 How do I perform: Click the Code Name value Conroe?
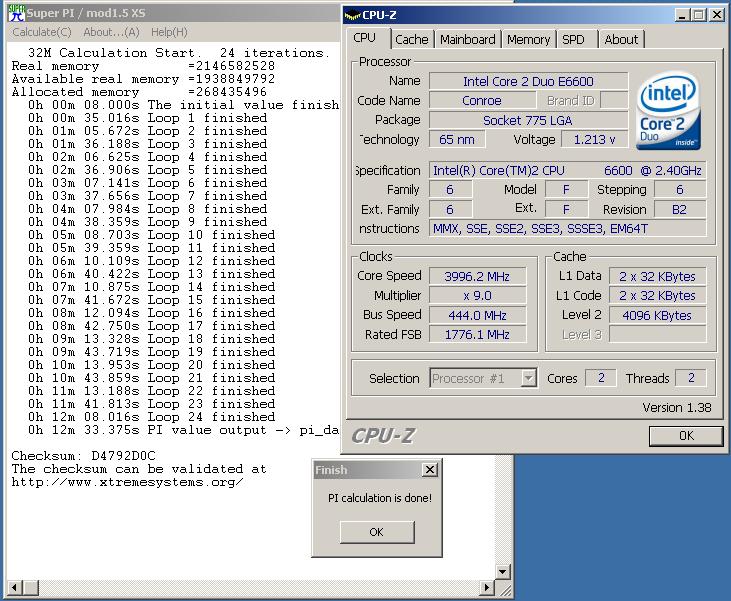click(x=482, y=101)
